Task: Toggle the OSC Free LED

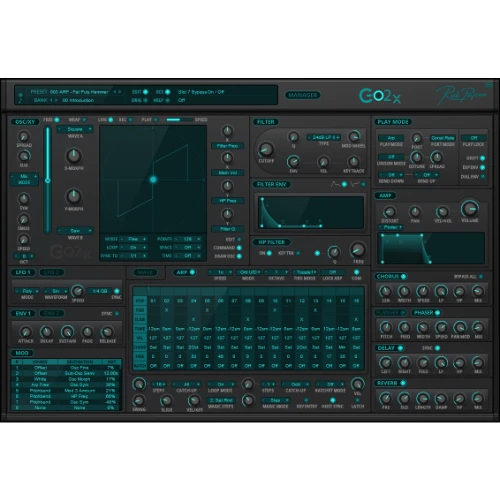Action: pyautogui.click(x=56, y=120)
